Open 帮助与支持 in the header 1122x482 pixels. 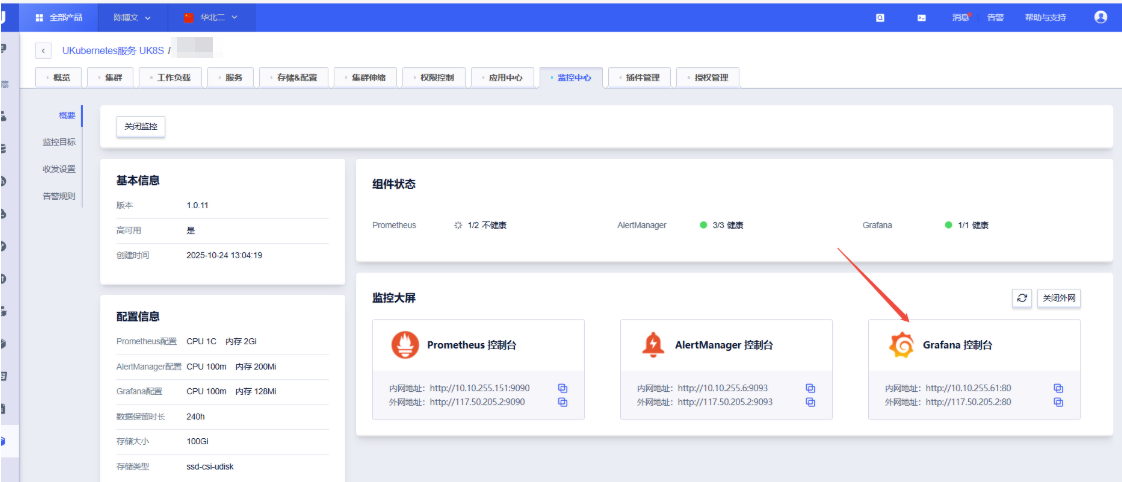(1045, 17)
